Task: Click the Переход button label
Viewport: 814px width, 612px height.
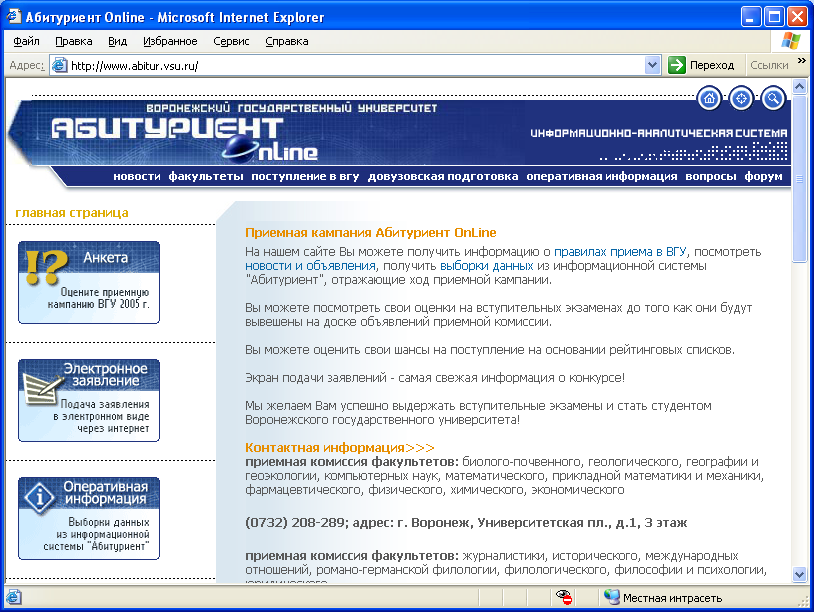Action: click(x=712, y=65)
